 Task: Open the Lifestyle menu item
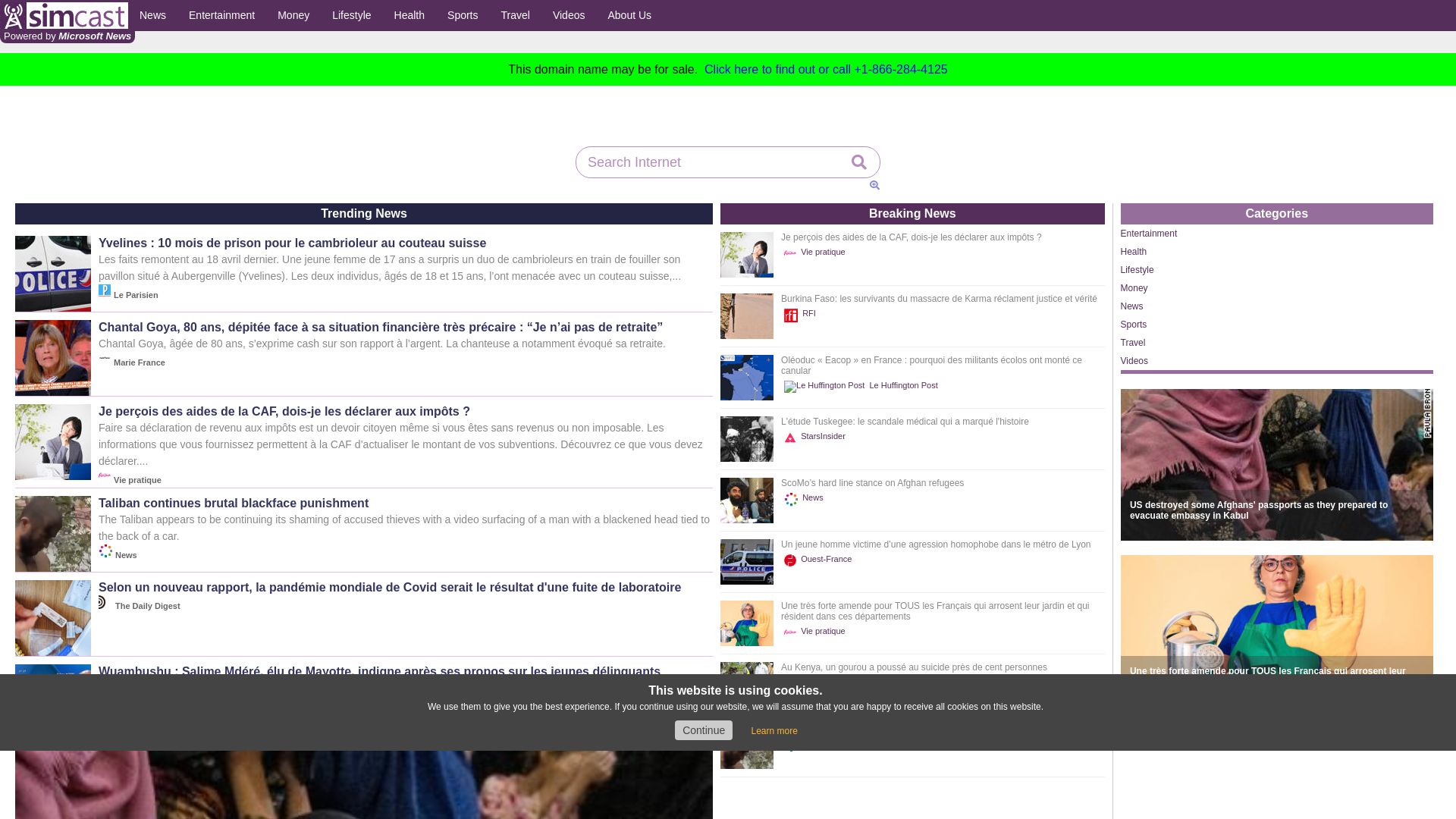(351, 15)
